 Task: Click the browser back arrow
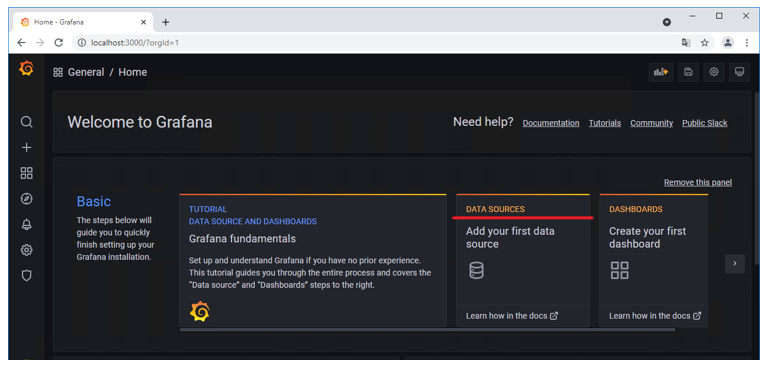tap(21, 43)
